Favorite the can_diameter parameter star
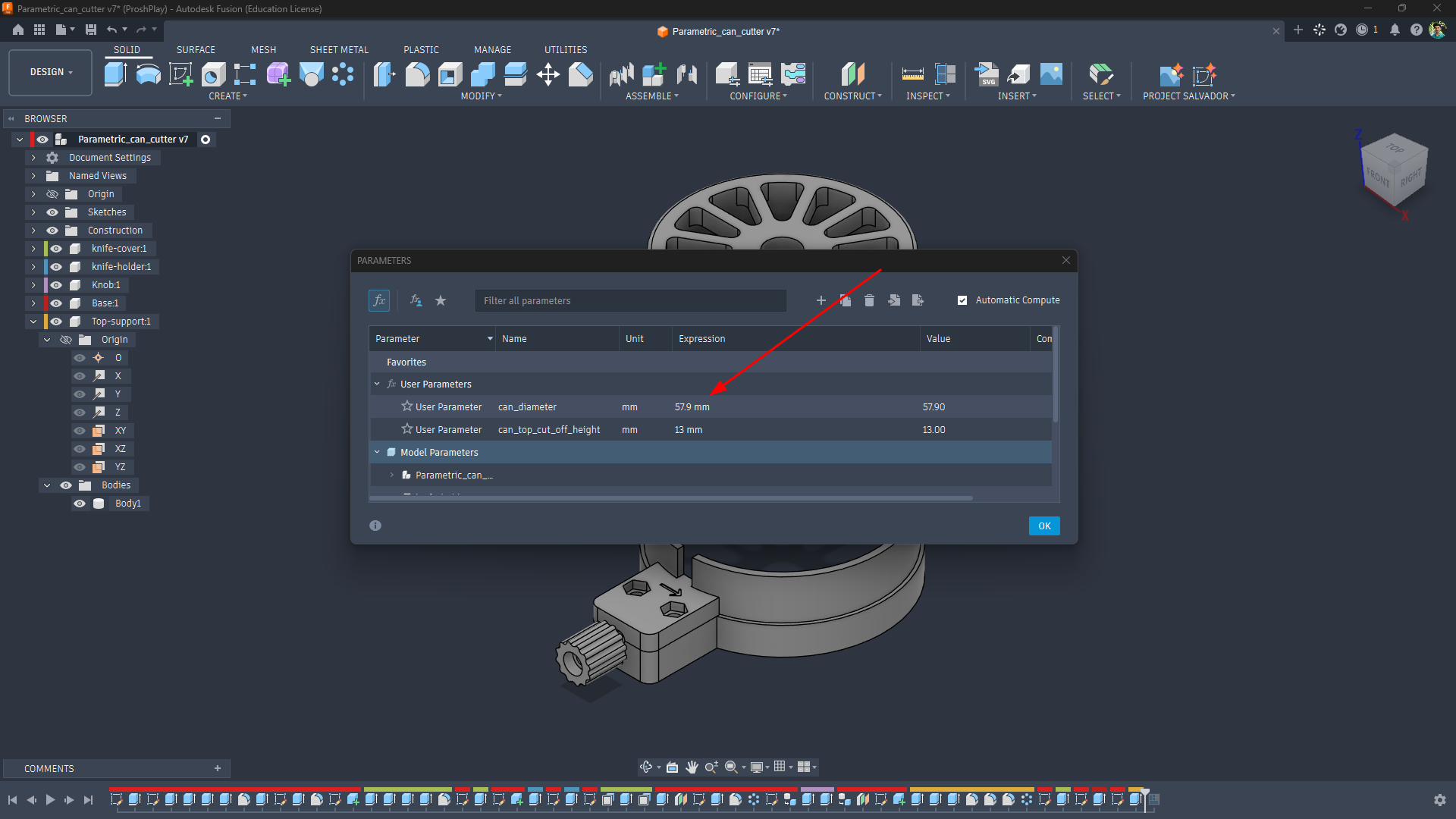 click(x=407, y=406)
